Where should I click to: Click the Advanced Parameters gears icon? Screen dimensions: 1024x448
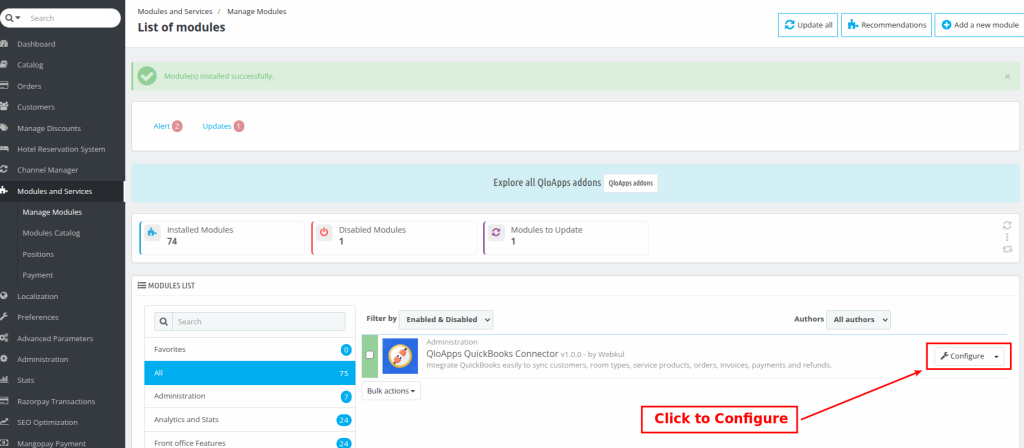(4, 338)
